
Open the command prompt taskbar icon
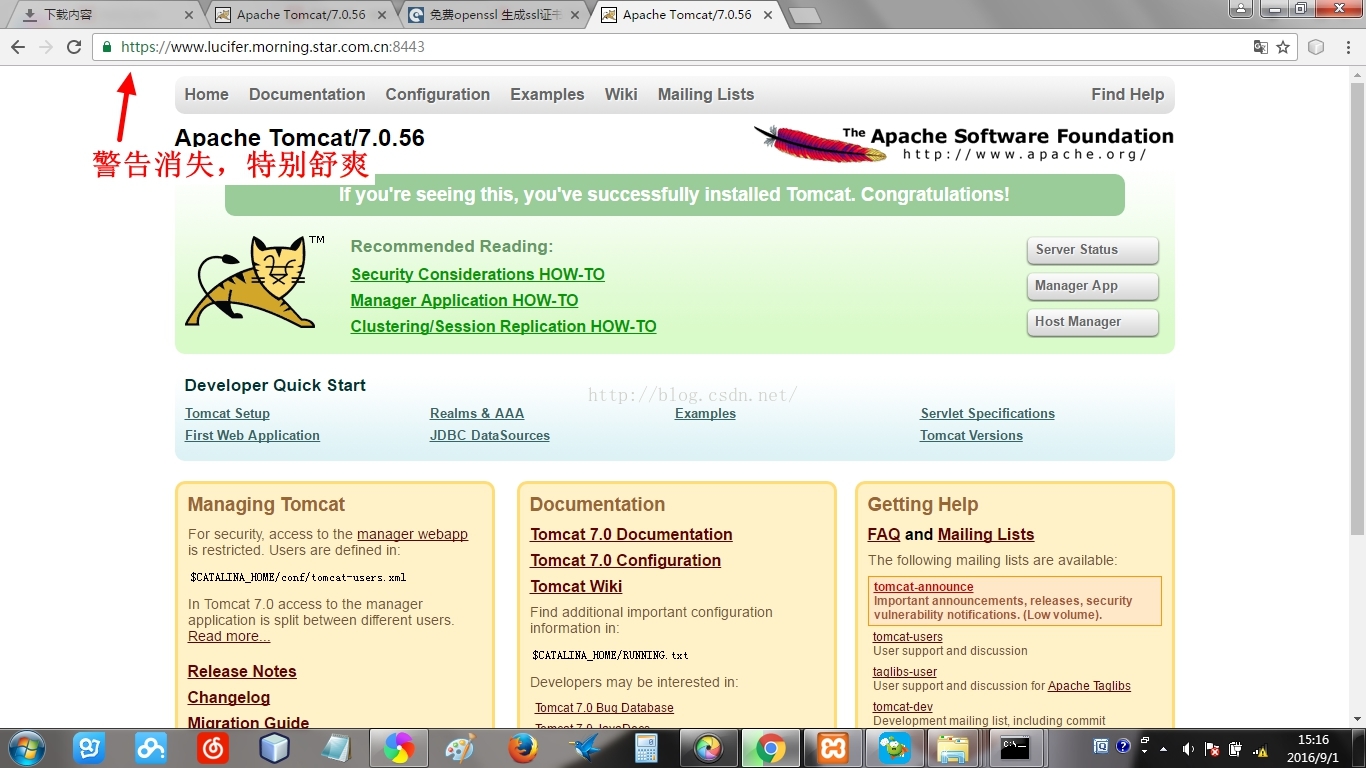(x=1016, y=748)
